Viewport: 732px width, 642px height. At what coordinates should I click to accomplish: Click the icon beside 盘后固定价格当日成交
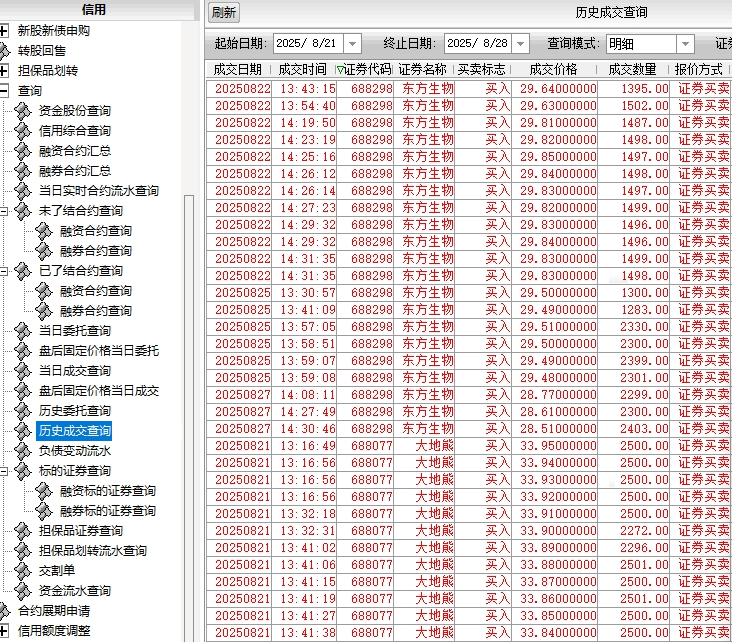pos(22,391)
